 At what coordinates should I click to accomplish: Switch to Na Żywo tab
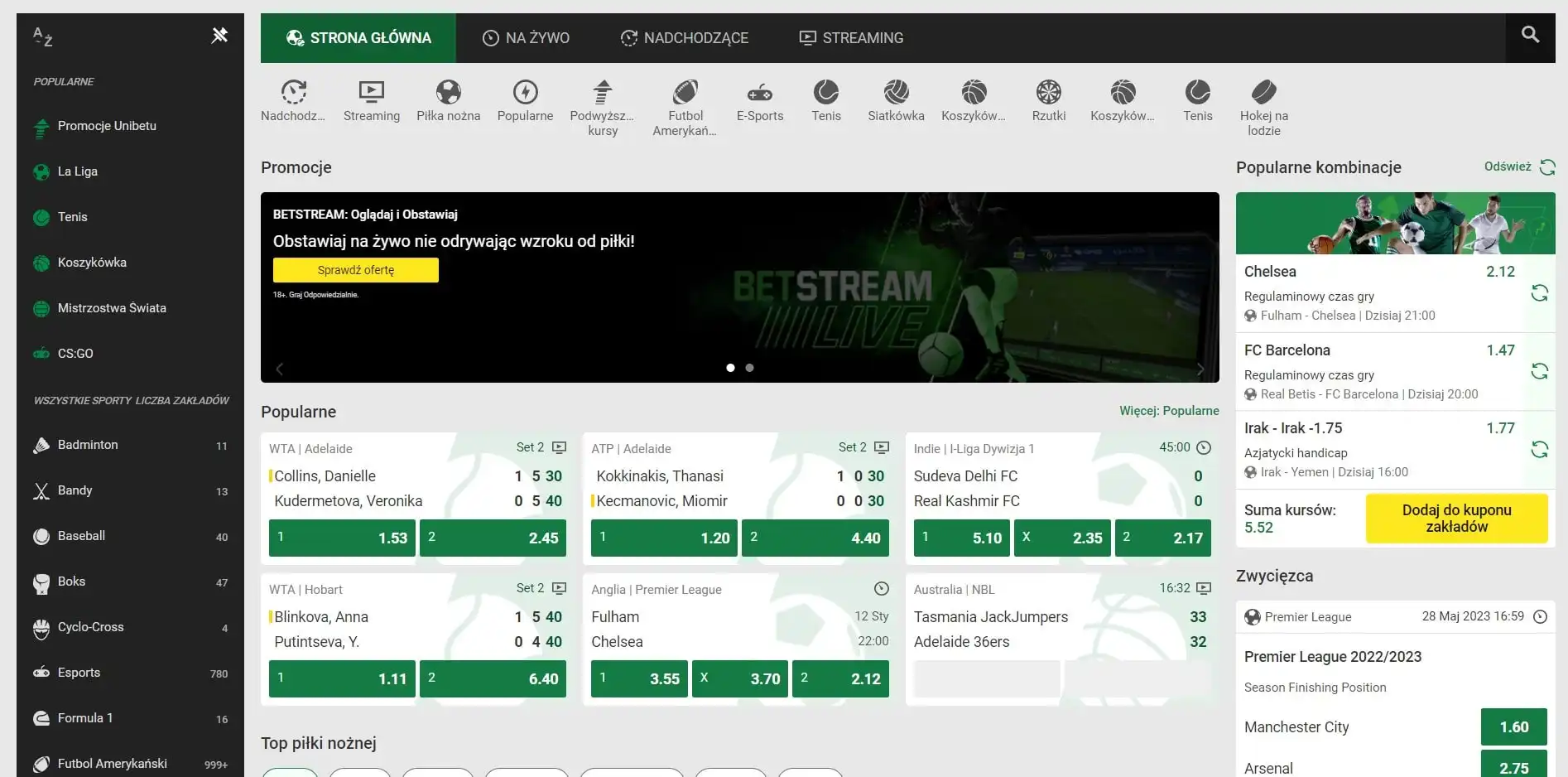coord(526,38)
